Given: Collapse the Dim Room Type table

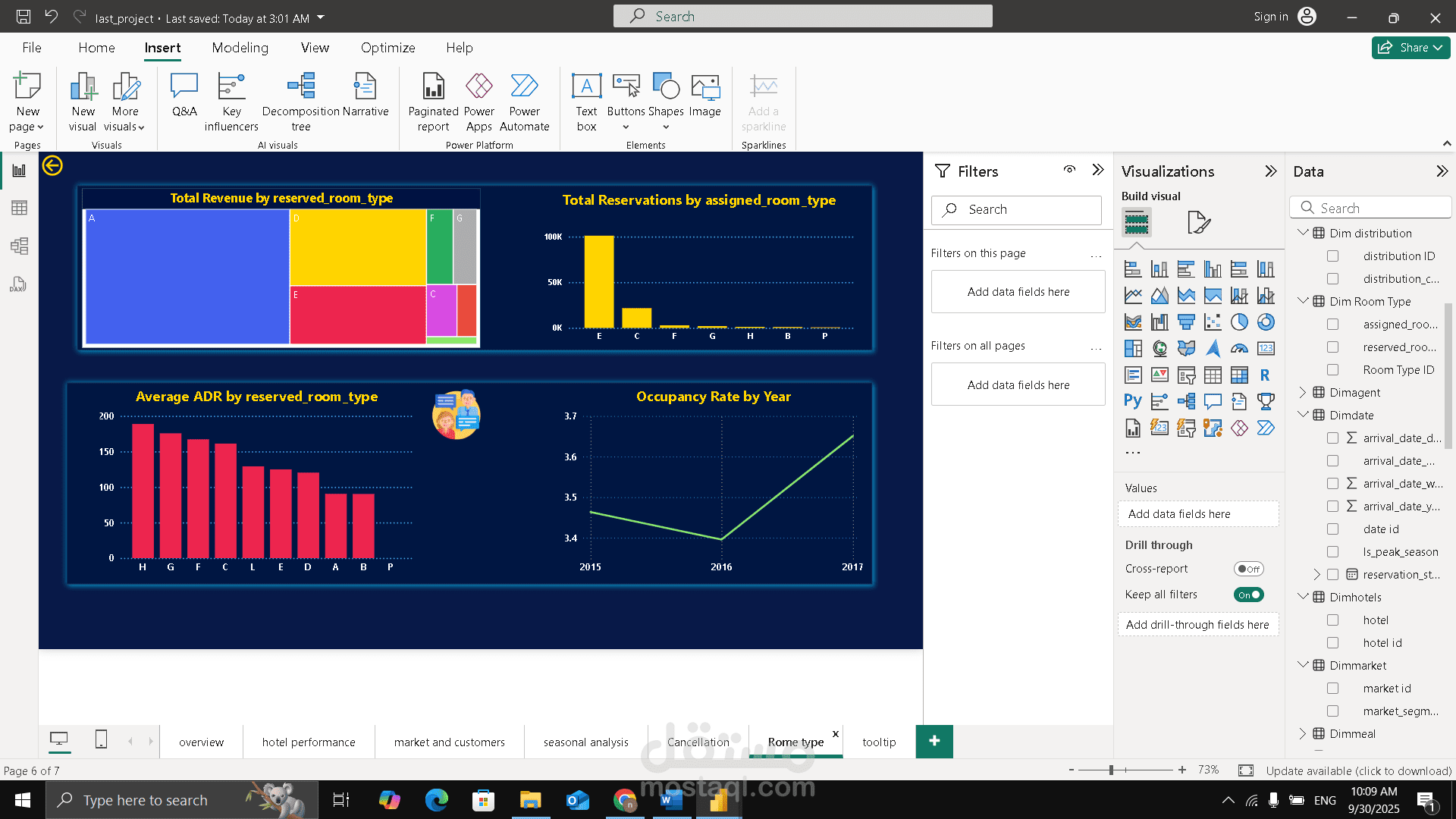Looking at the screenshot, I should (x=1303, y=301).
